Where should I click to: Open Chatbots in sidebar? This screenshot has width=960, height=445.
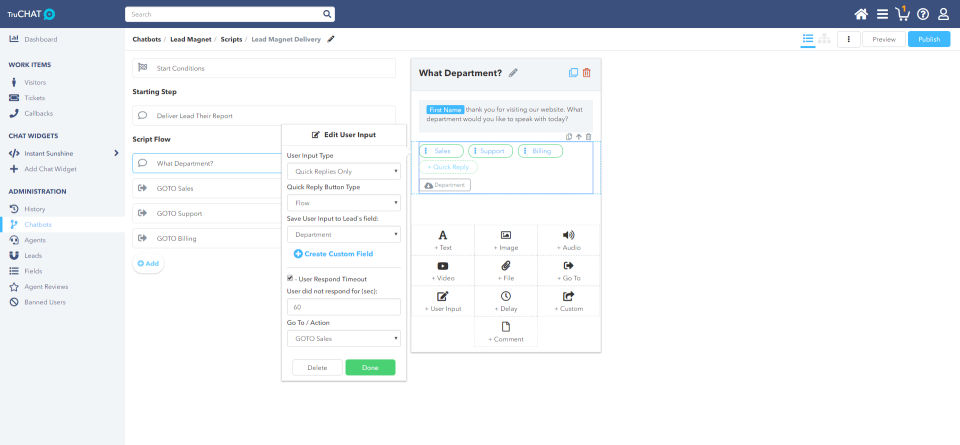point(38,225)
